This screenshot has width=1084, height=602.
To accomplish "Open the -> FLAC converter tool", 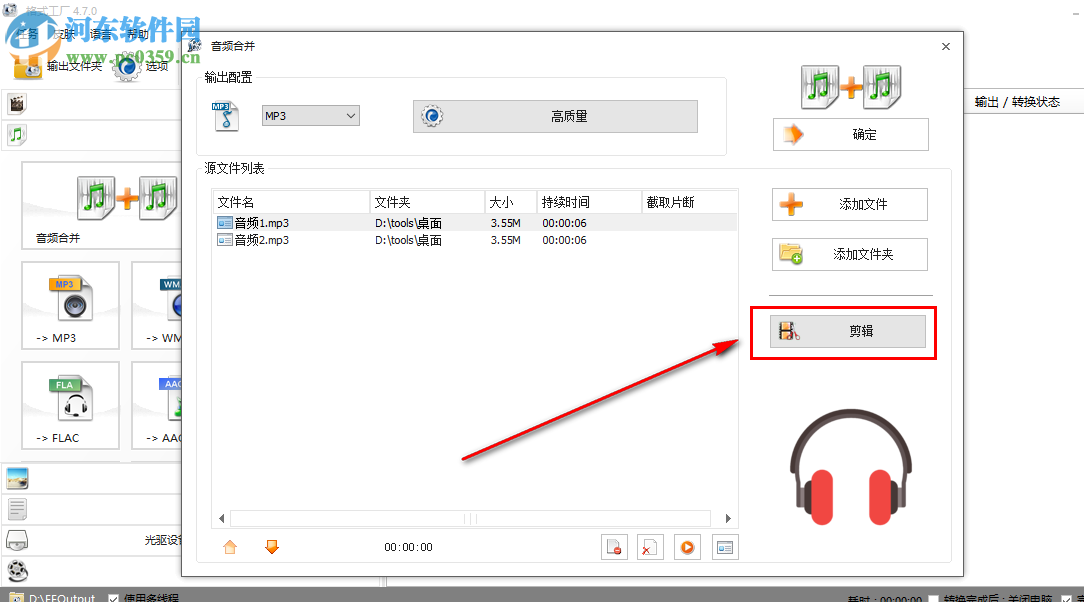I will (x=70, y=405).
